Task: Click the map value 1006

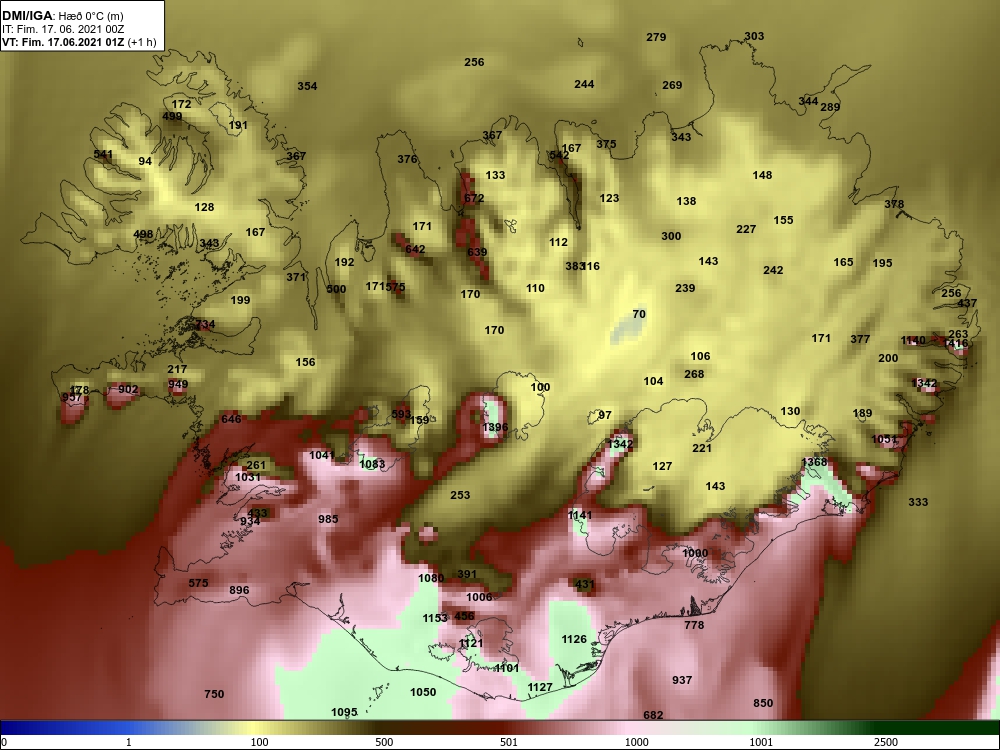Action: [479, 598]
